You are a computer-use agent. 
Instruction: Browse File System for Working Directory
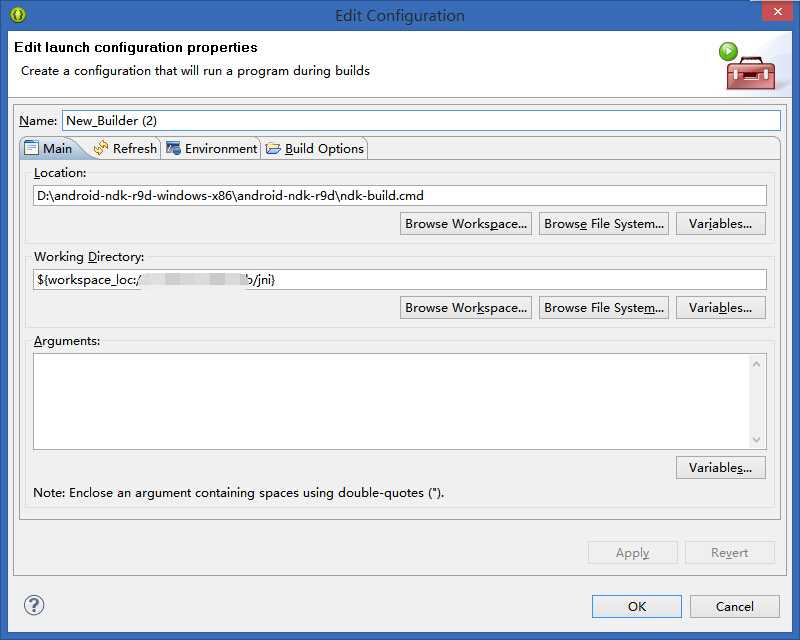604,308
